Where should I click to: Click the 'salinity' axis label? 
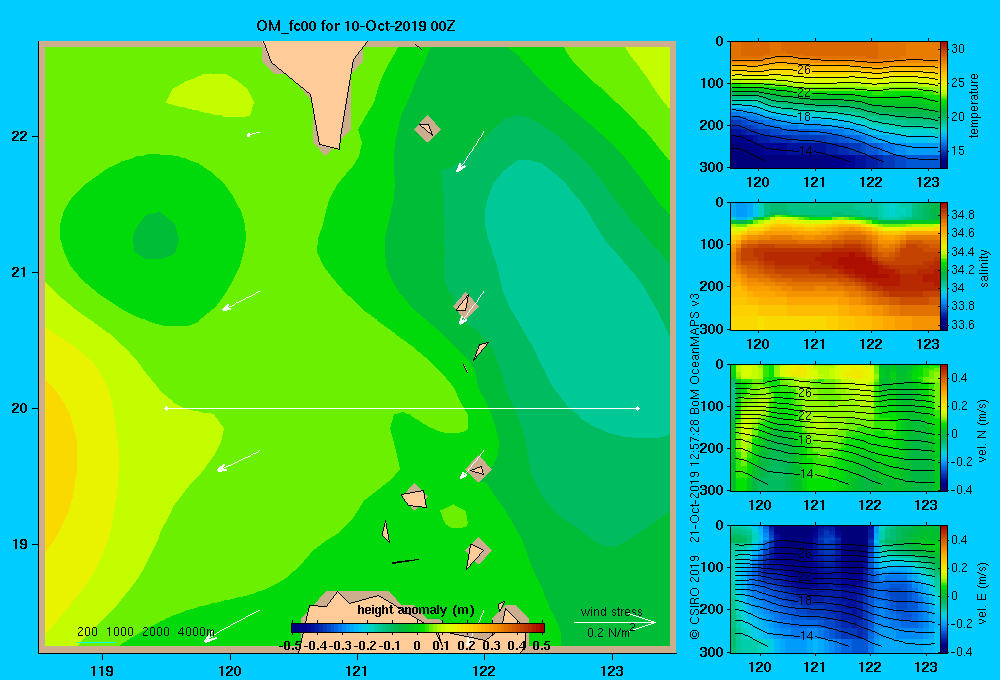click(x=984, y=268)
